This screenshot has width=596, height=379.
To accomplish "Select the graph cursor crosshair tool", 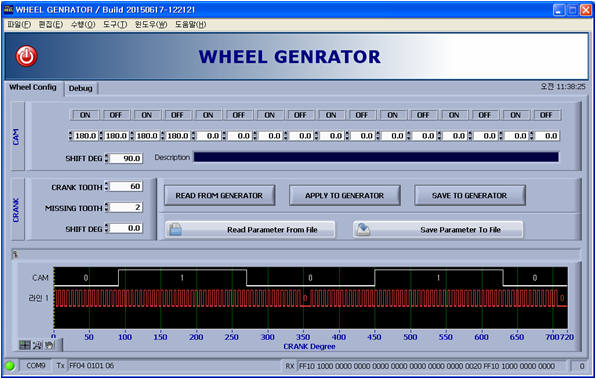I will click(25, 345).
